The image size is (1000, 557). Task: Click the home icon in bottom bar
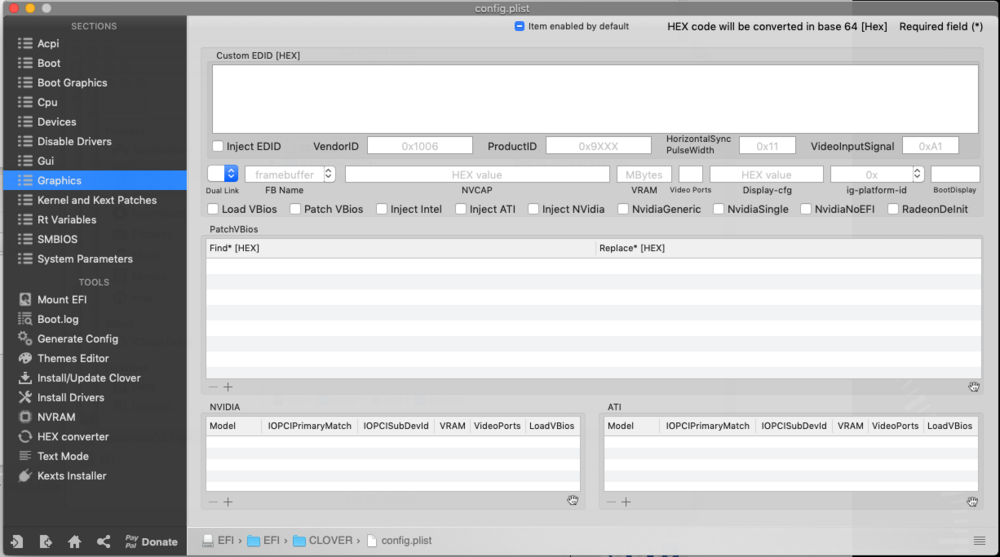click(x=74, y=541)
